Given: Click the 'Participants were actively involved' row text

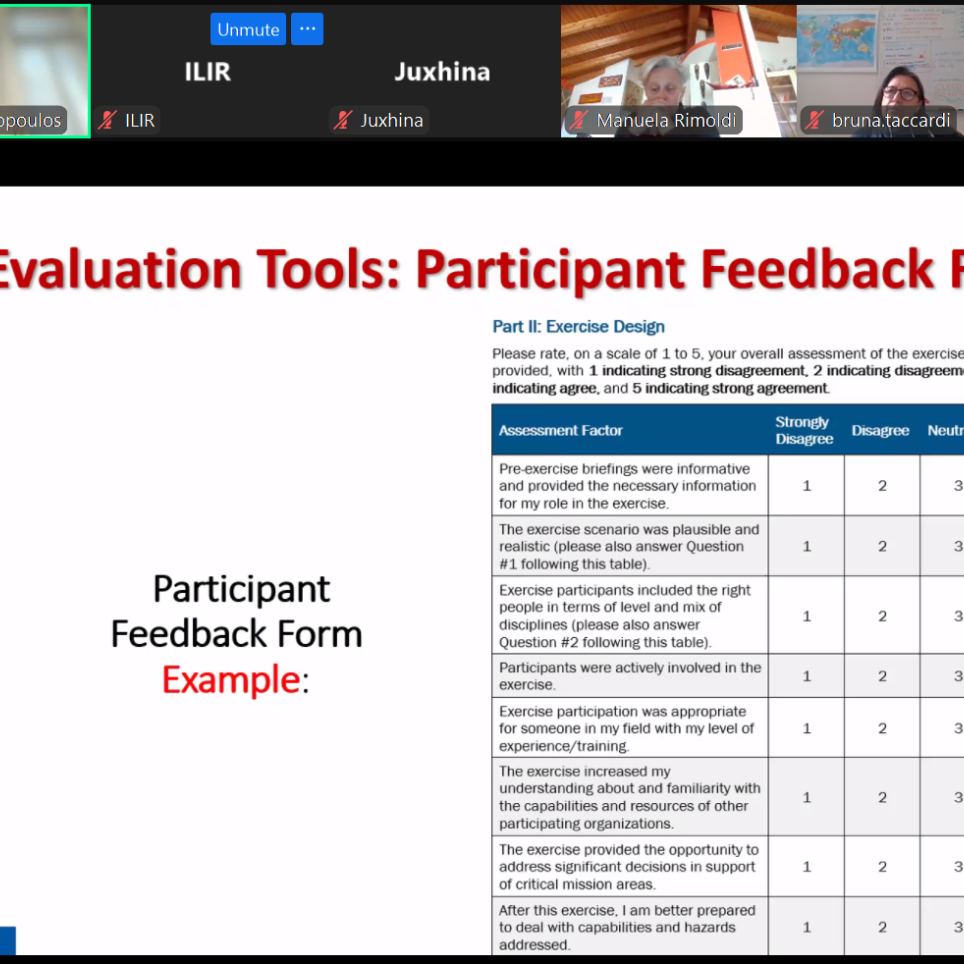Looking at the screenshot, I should point(630,676).
